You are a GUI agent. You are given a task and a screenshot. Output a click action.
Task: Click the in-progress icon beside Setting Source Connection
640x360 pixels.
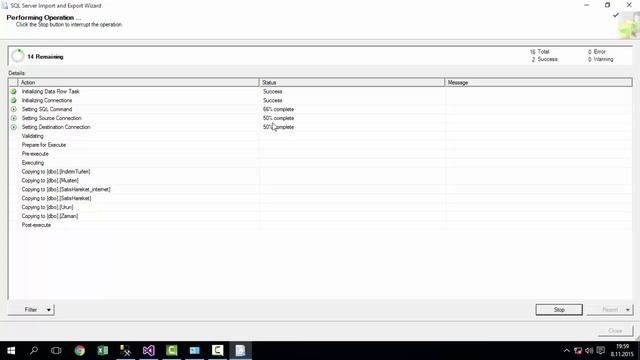13,118
